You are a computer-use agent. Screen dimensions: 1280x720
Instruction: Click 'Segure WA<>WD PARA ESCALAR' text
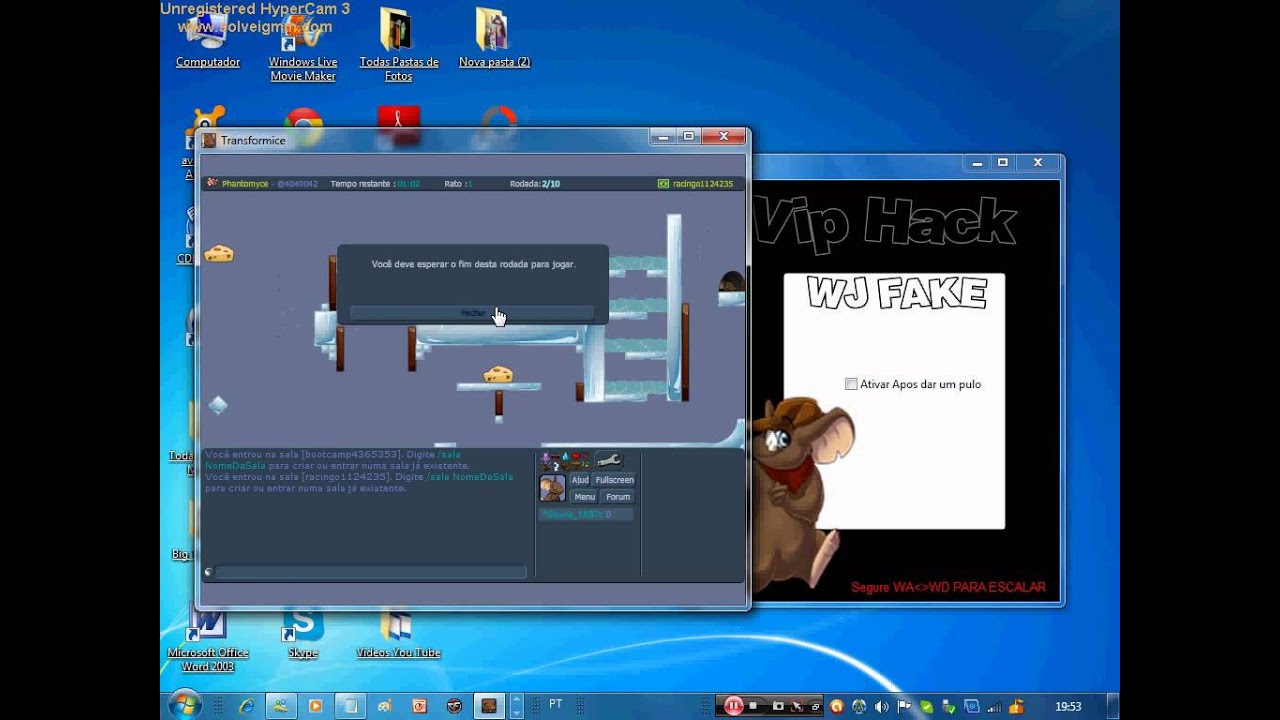(x=948, y=587)
